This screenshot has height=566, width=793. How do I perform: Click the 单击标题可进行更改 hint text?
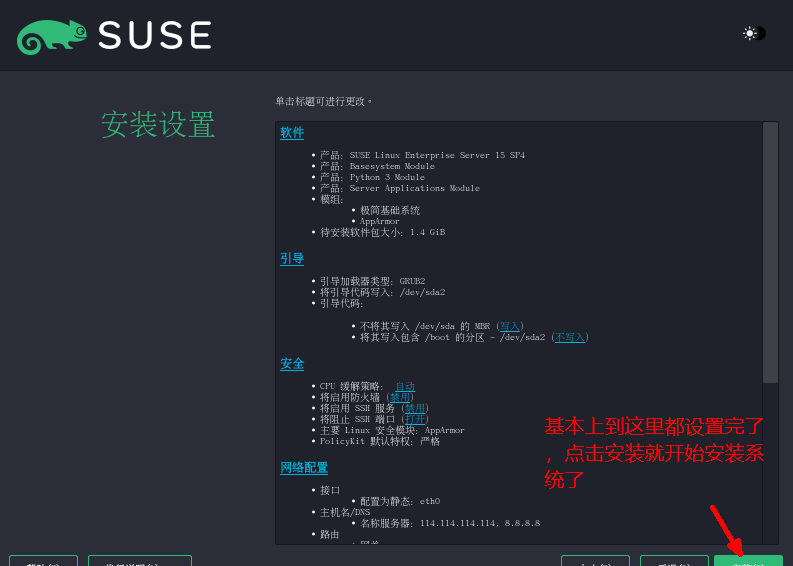pos(323,102)
